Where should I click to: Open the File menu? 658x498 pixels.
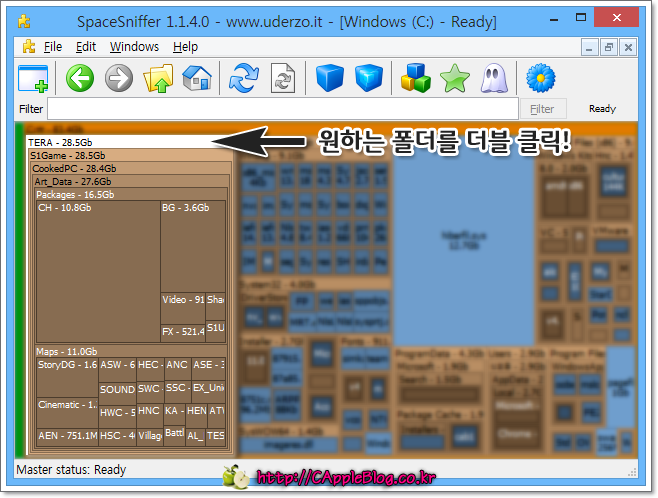click(53, 47)
